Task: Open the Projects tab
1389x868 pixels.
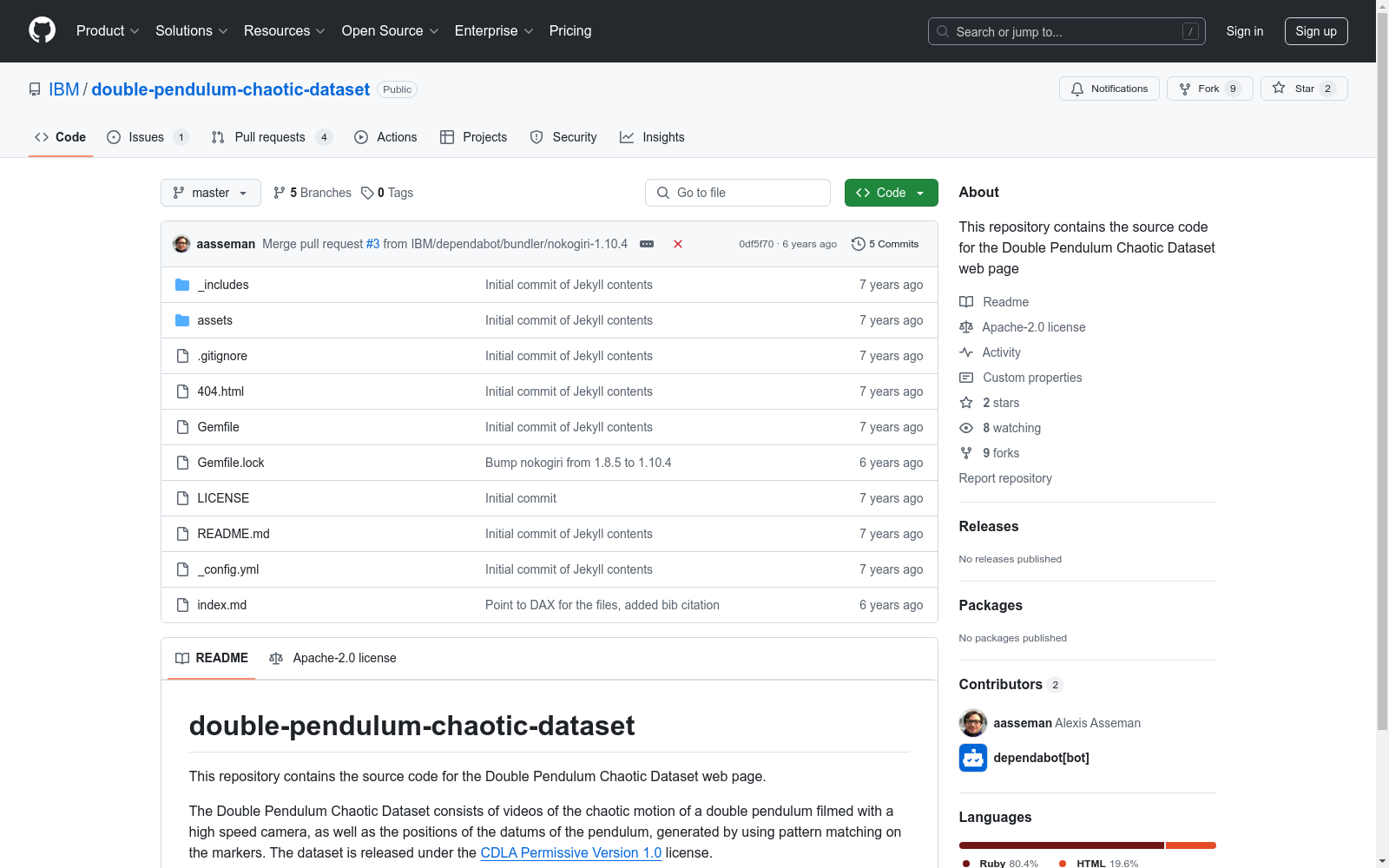Action: click(x=474, y=137)
